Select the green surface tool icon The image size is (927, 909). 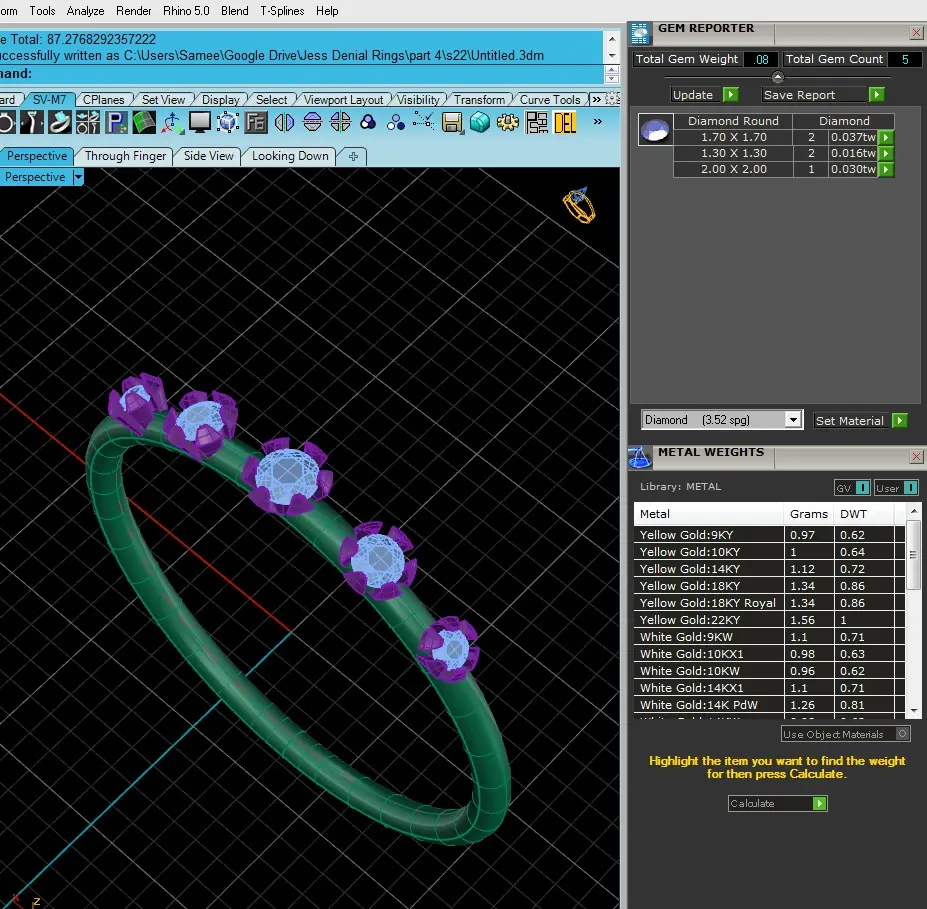(x=144, y=122)
